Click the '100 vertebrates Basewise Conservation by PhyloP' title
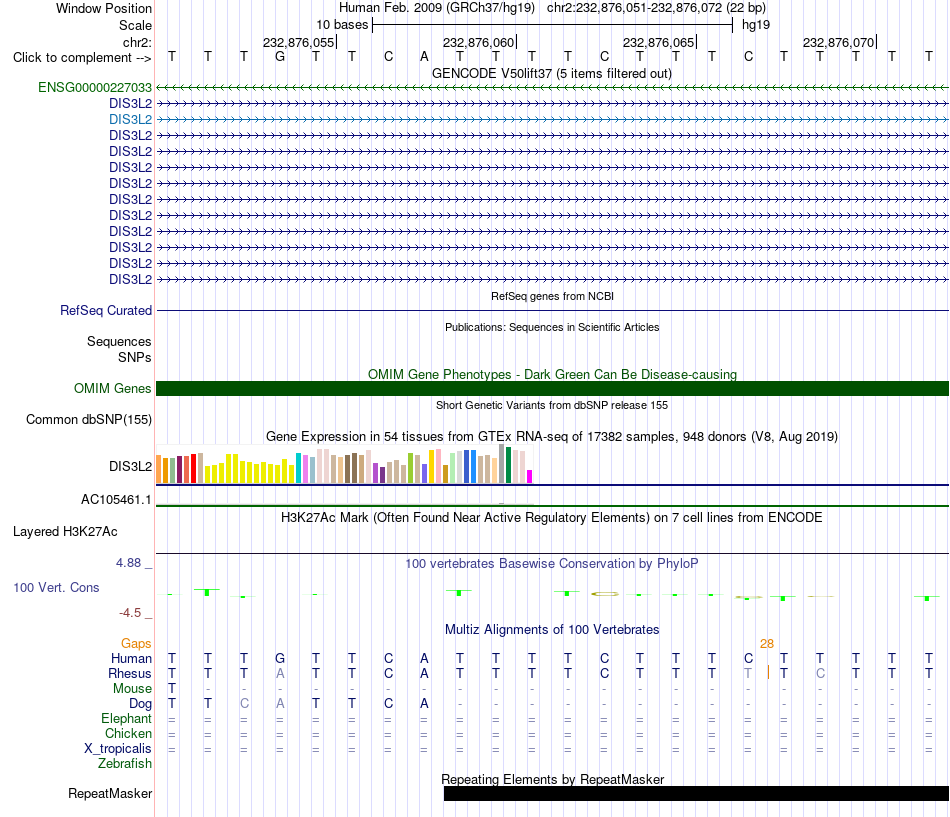The width and height of the screenshot is (950, 817). 551,564
